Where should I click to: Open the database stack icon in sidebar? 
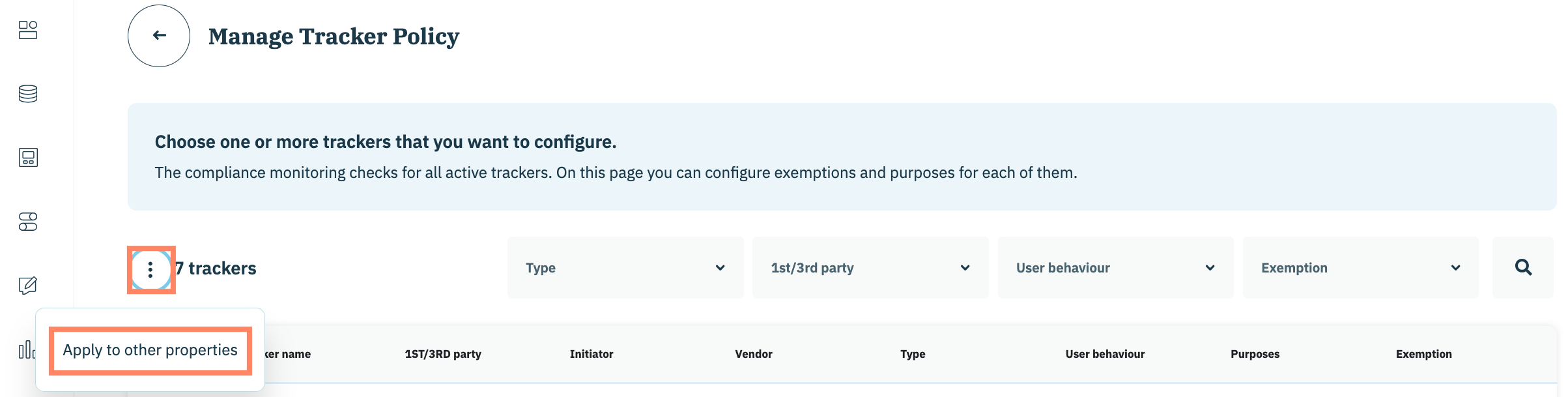(x=28, y=94)
